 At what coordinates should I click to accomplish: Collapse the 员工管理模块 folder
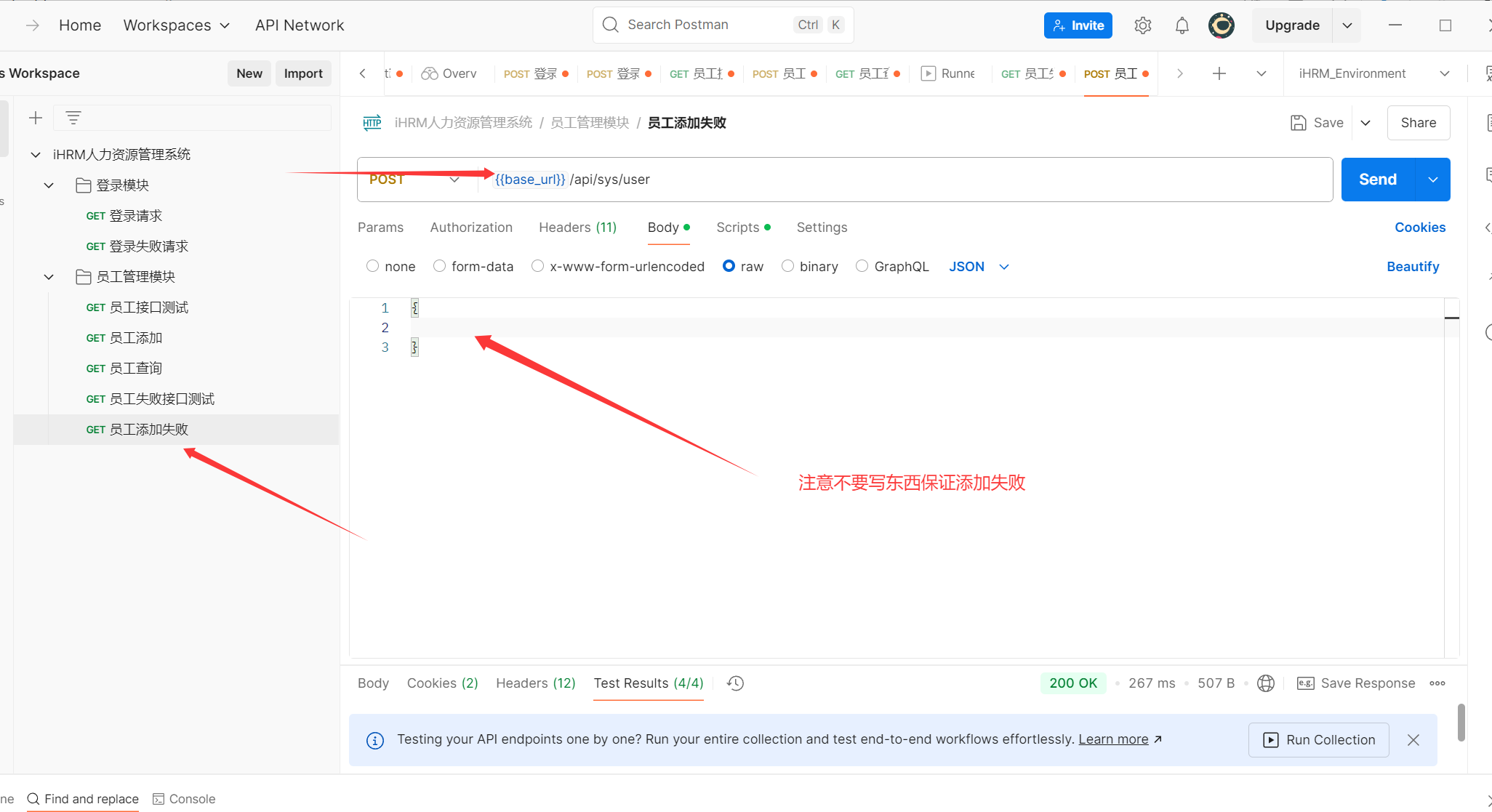click(49, 277)
